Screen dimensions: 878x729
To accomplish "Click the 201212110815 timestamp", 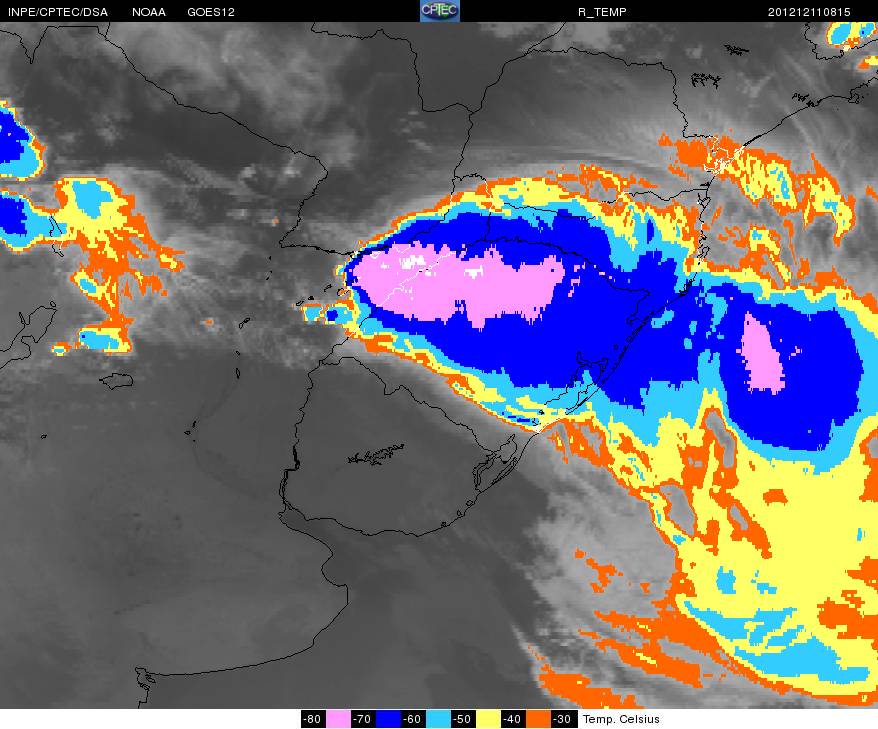I will [x=809, y=12].
